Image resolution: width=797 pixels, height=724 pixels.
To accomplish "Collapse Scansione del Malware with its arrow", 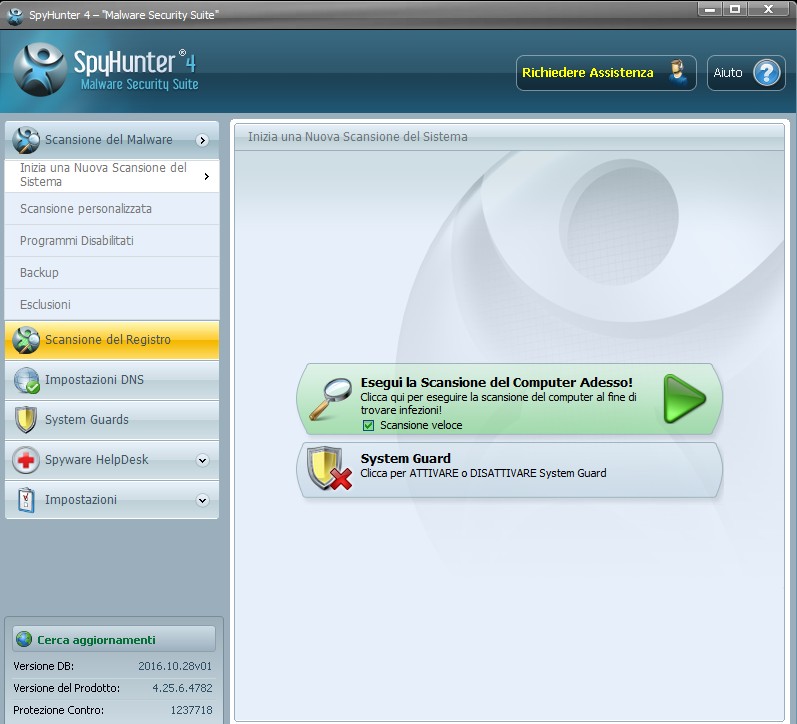I will tap(202, 140).
